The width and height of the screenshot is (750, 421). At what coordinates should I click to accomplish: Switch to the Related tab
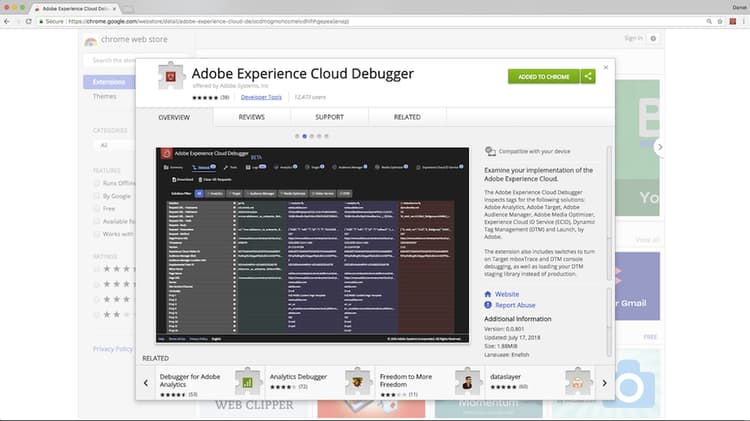407,117
